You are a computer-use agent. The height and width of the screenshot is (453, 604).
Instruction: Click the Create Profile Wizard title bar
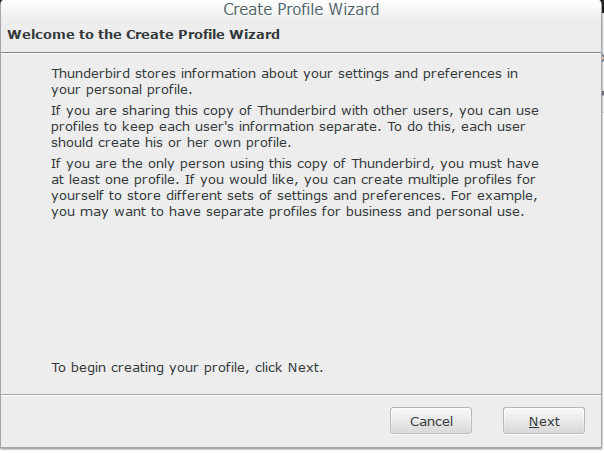(301, 10)
